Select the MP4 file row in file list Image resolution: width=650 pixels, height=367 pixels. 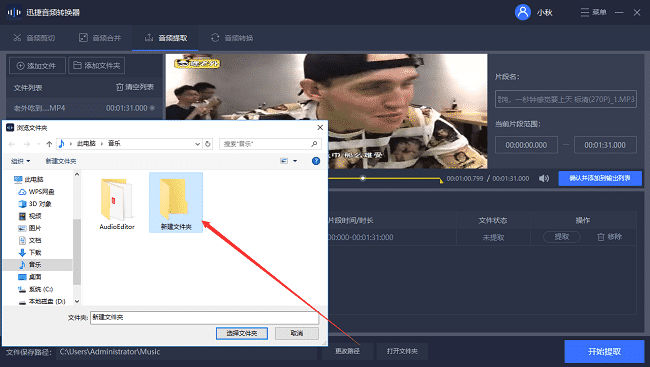[84, 108]
